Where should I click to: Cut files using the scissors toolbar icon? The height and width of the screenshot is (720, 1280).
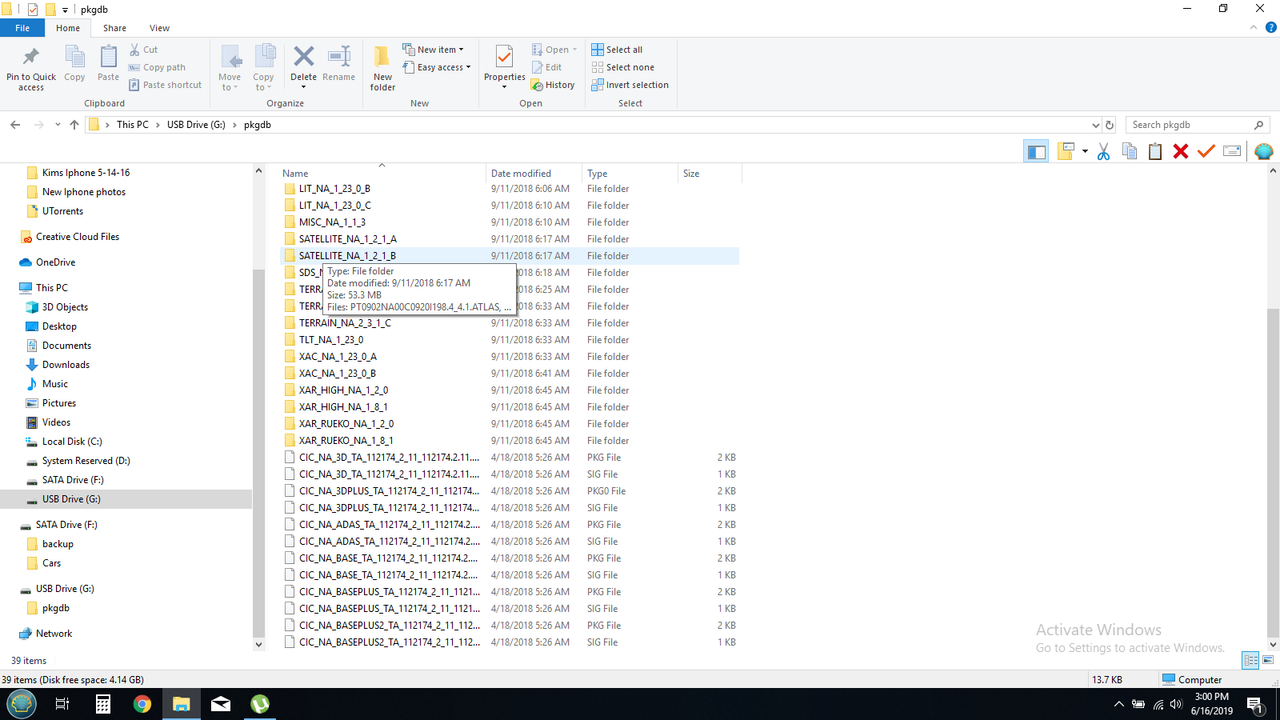1103,150
